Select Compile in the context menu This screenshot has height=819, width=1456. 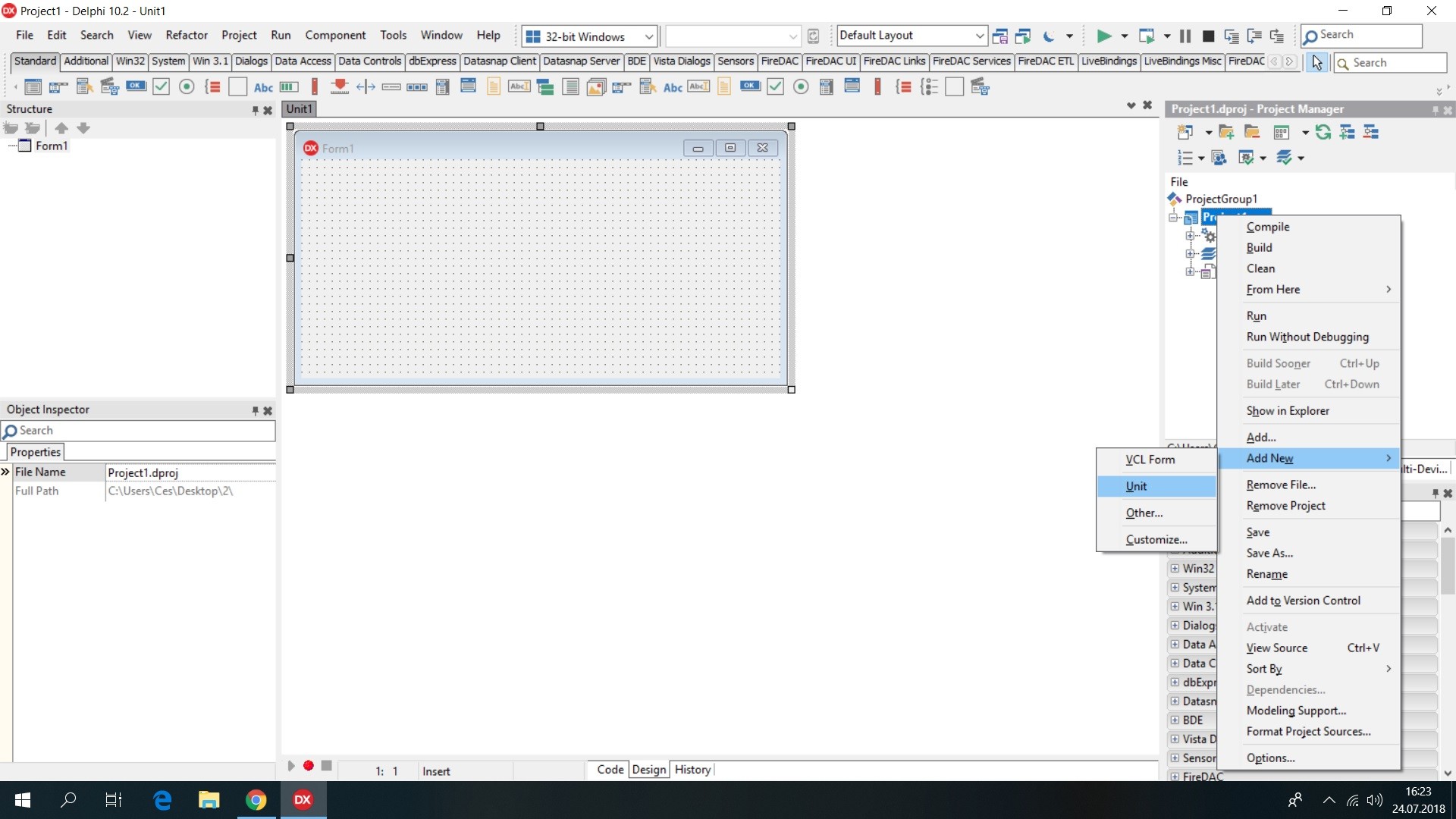click(1309, 227)
